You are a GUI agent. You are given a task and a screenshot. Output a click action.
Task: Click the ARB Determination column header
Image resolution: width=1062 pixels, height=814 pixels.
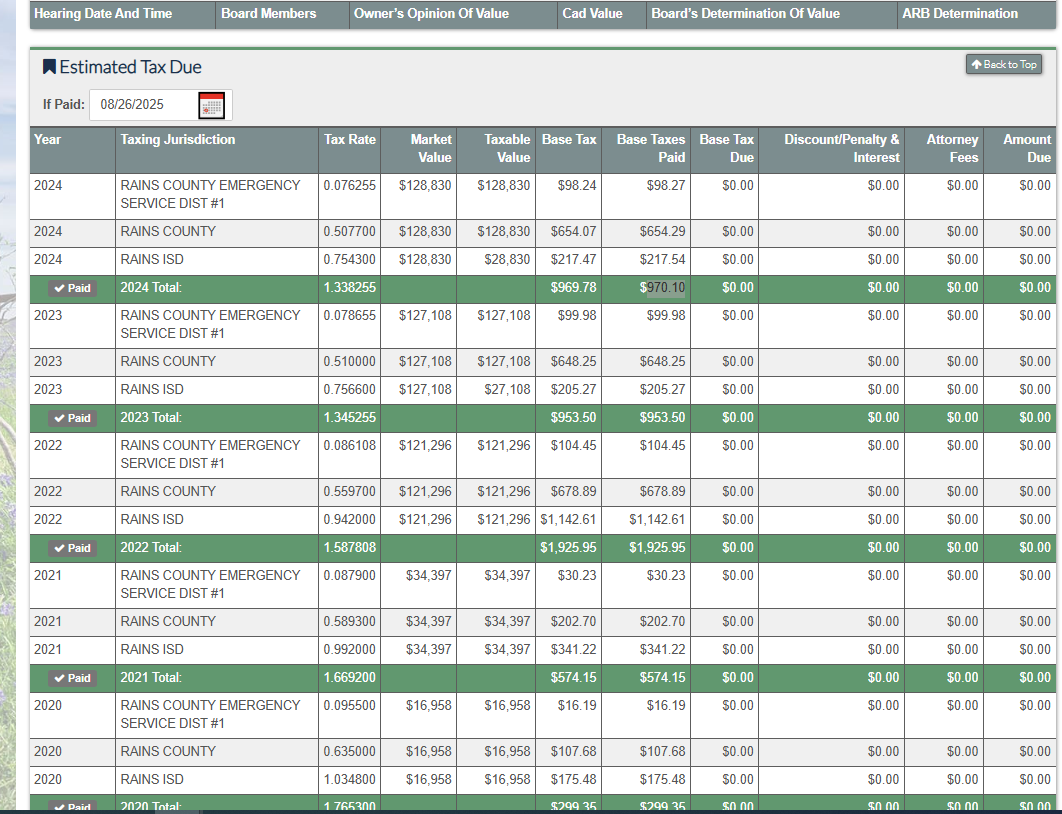959,14
